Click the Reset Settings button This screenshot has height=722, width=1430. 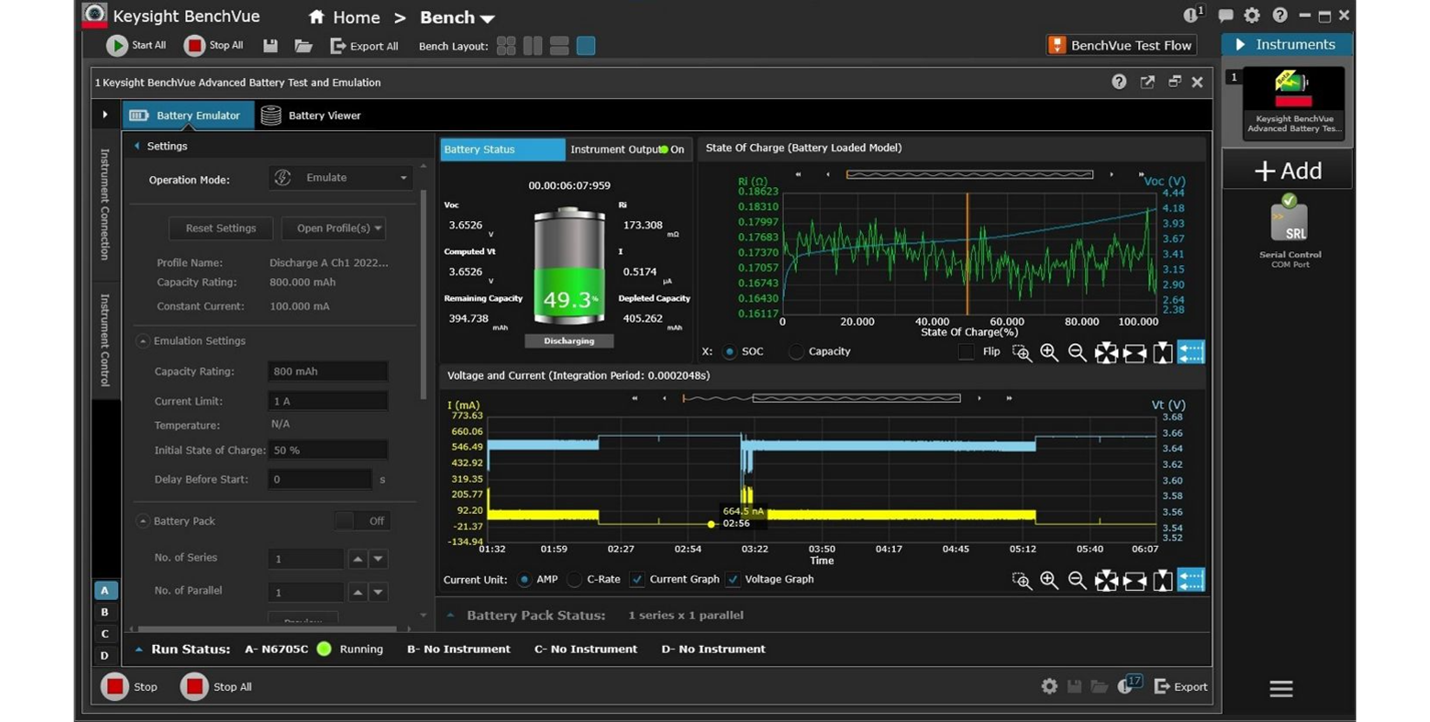(221, 228)
